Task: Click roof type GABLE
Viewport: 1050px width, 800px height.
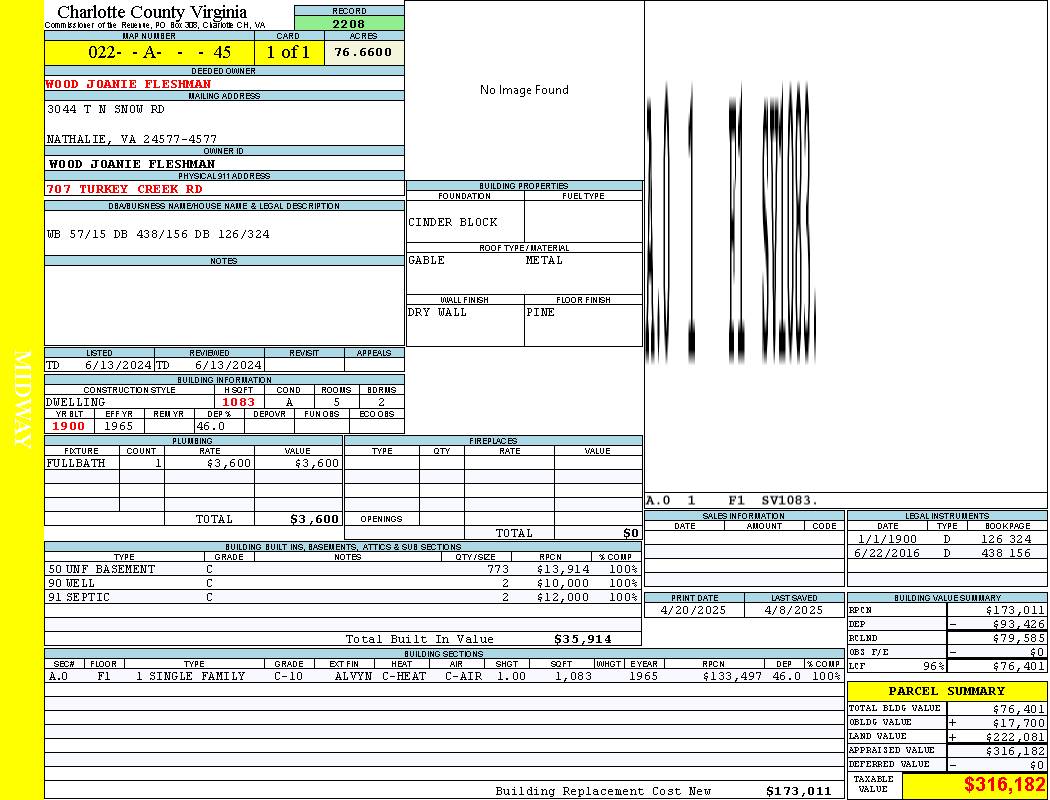Action: tap(427, 260)
